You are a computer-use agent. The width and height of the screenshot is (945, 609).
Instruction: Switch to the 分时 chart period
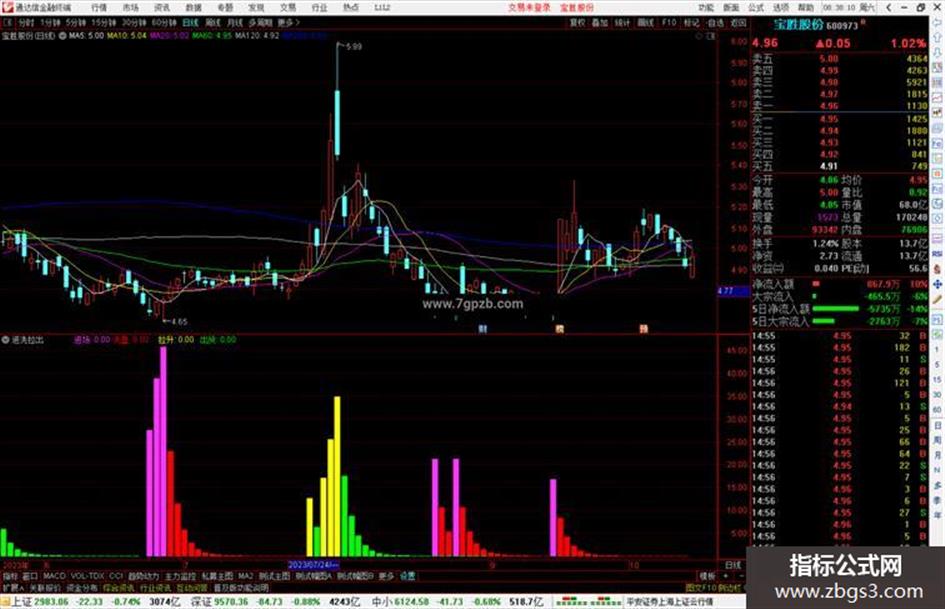(26, 22)
